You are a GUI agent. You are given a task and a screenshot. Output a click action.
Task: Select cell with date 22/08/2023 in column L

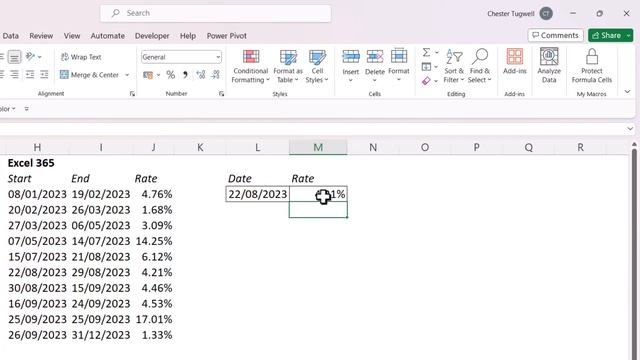point(258,194)
